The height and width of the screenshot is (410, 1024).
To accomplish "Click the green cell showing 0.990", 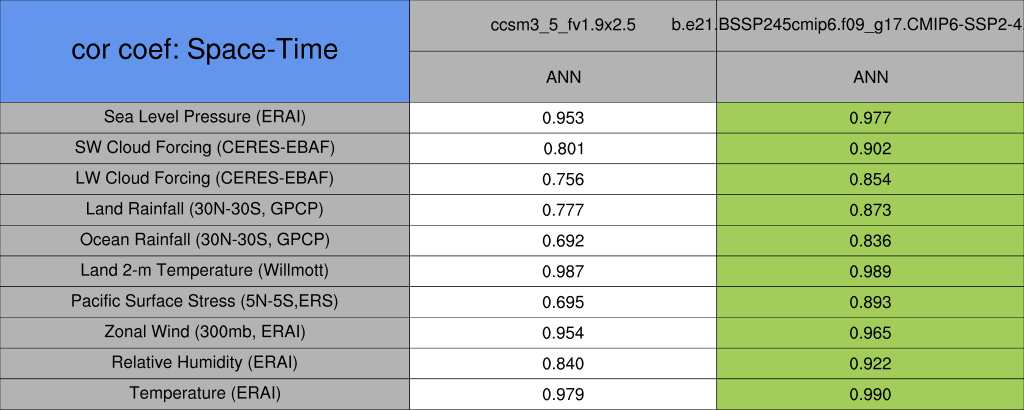I will (869, 394).
